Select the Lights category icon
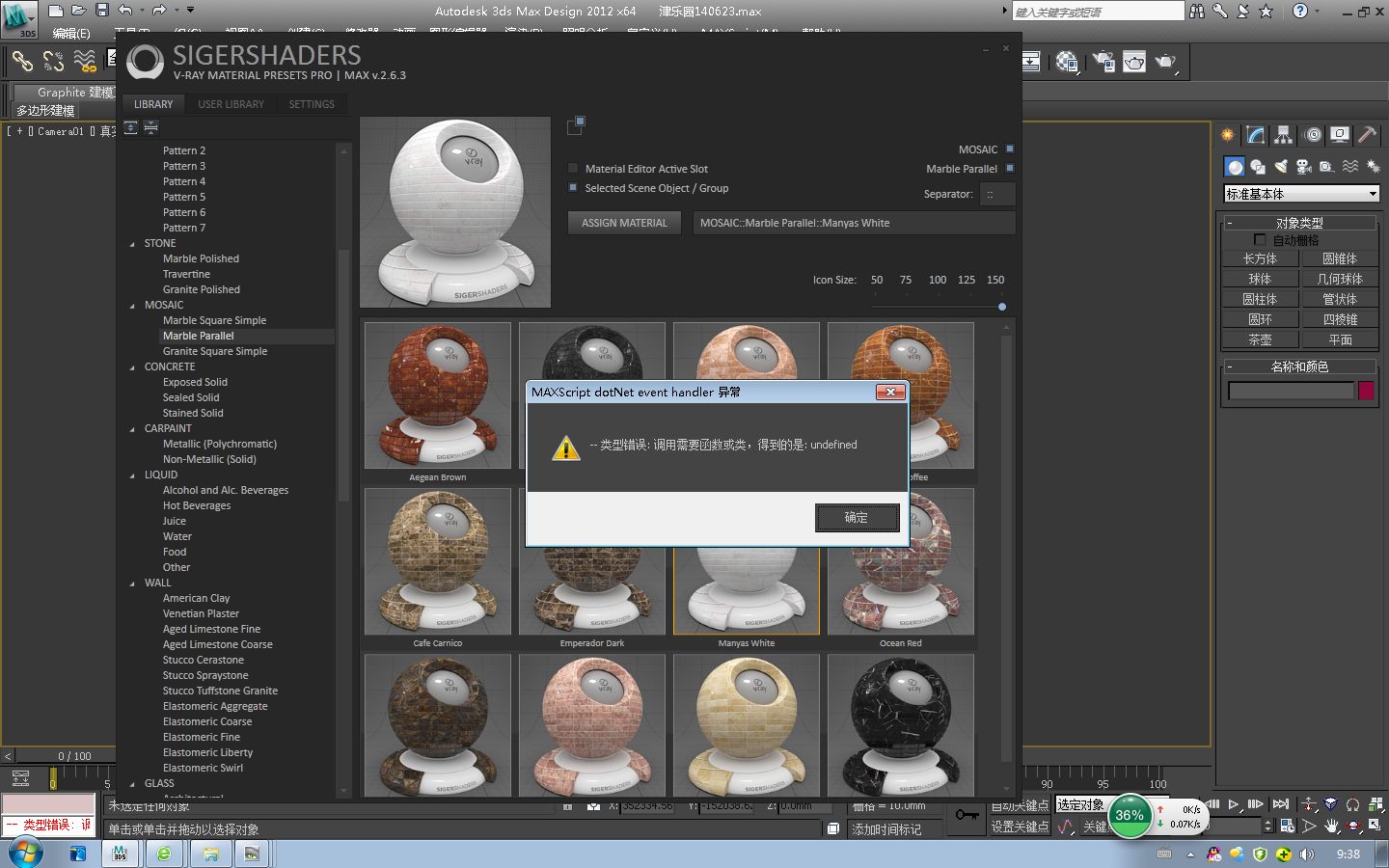 (x=1281, y=167)
